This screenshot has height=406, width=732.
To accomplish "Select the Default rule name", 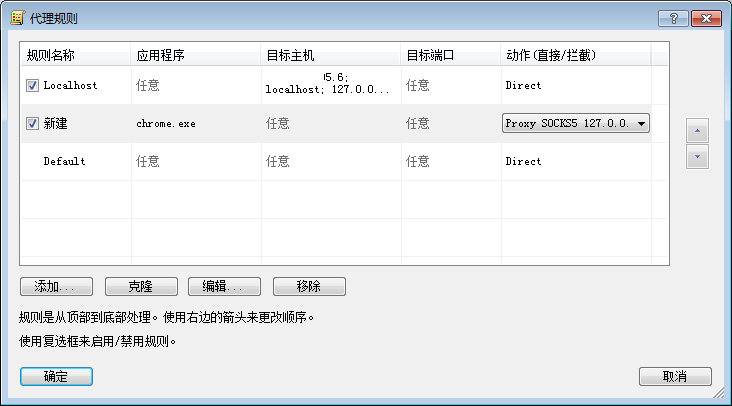I will [x=64, y=161].
